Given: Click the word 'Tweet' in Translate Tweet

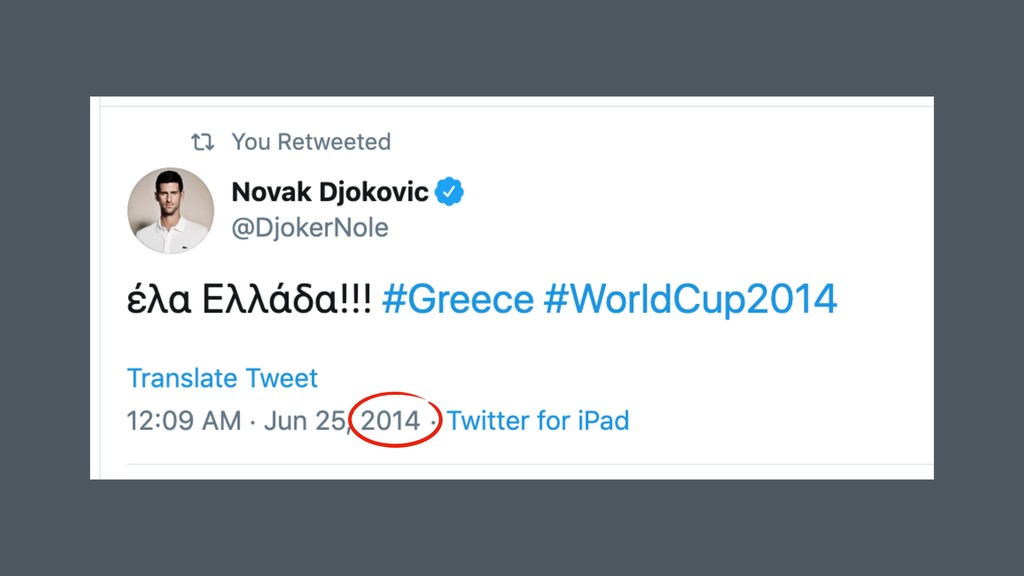Looking at the screenshot, I should pos(282,378).
